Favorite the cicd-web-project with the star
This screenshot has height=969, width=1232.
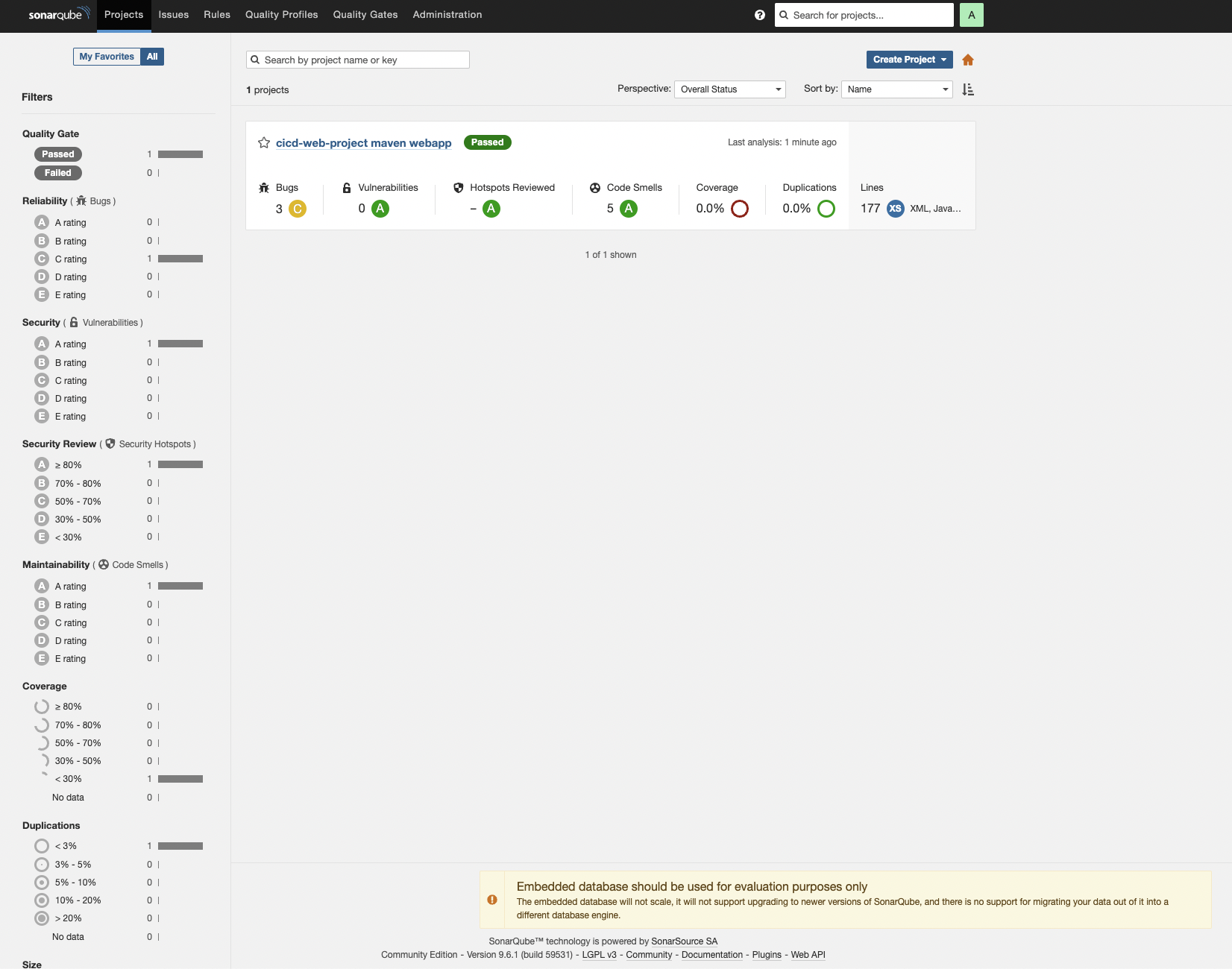point(264,142)
